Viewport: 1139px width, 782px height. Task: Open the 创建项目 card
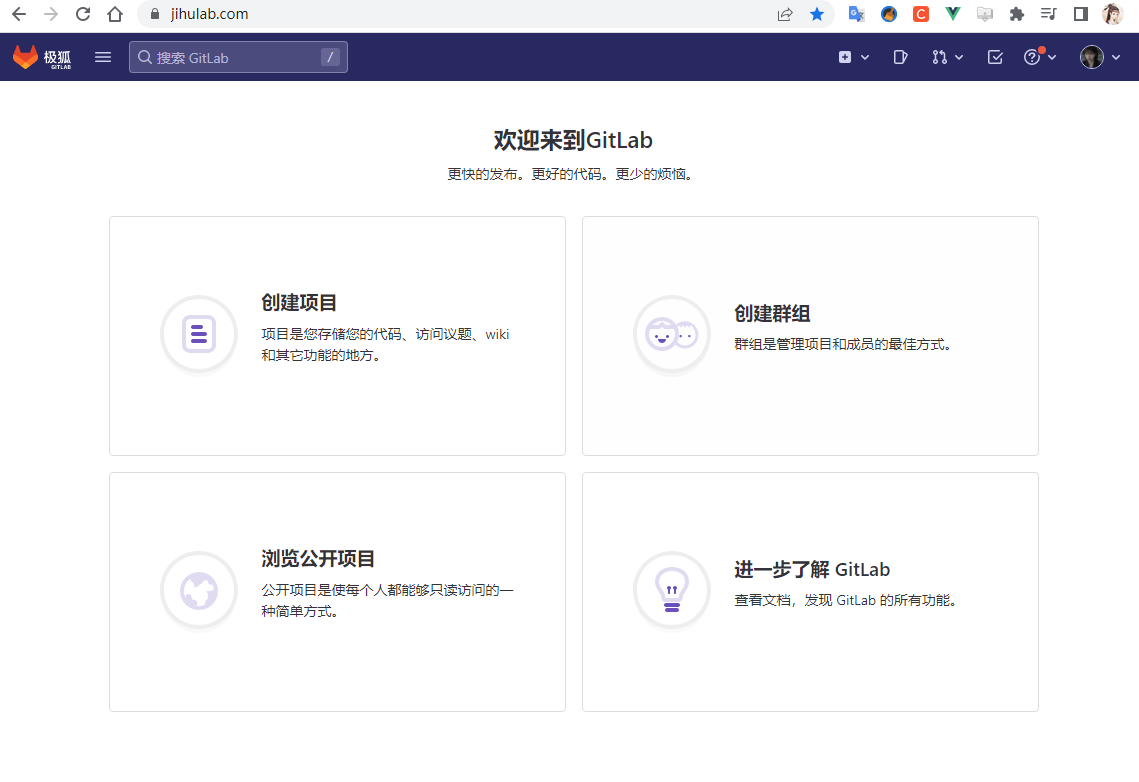point(337,335)
